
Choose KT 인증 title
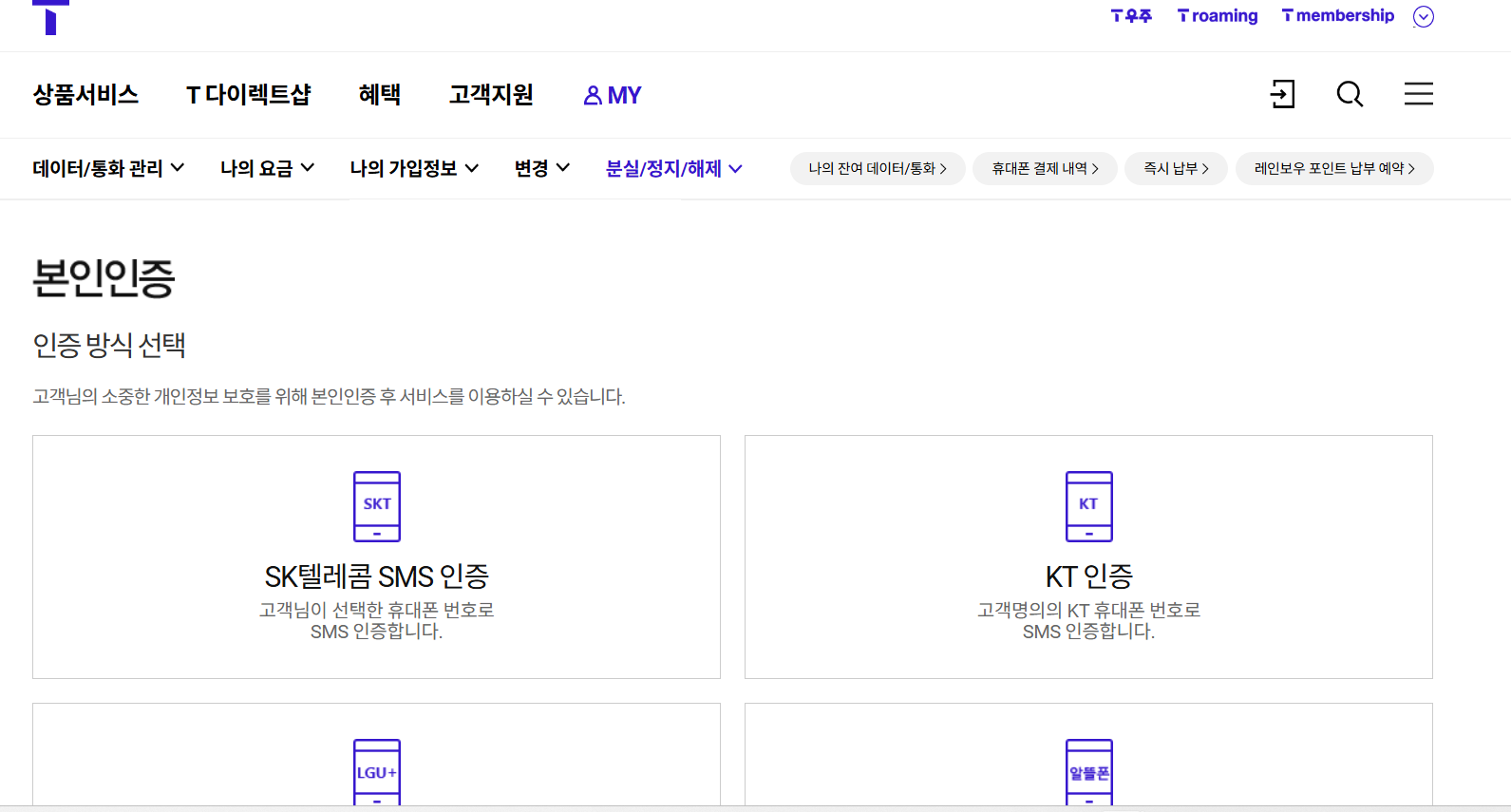click(1089, 576)
